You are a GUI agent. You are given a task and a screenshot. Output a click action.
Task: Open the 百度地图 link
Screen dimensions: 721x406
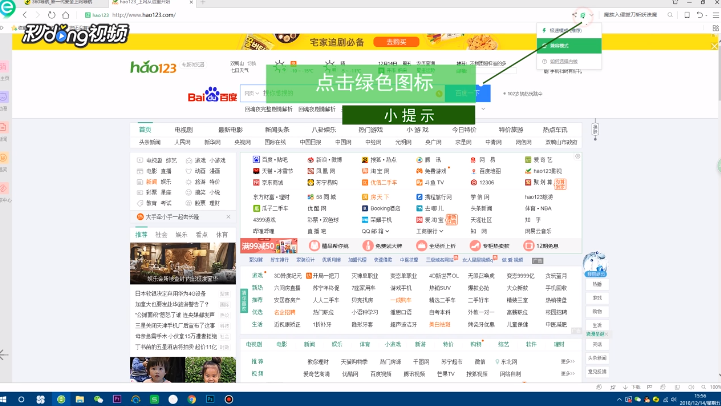click(x=486, y=171)
